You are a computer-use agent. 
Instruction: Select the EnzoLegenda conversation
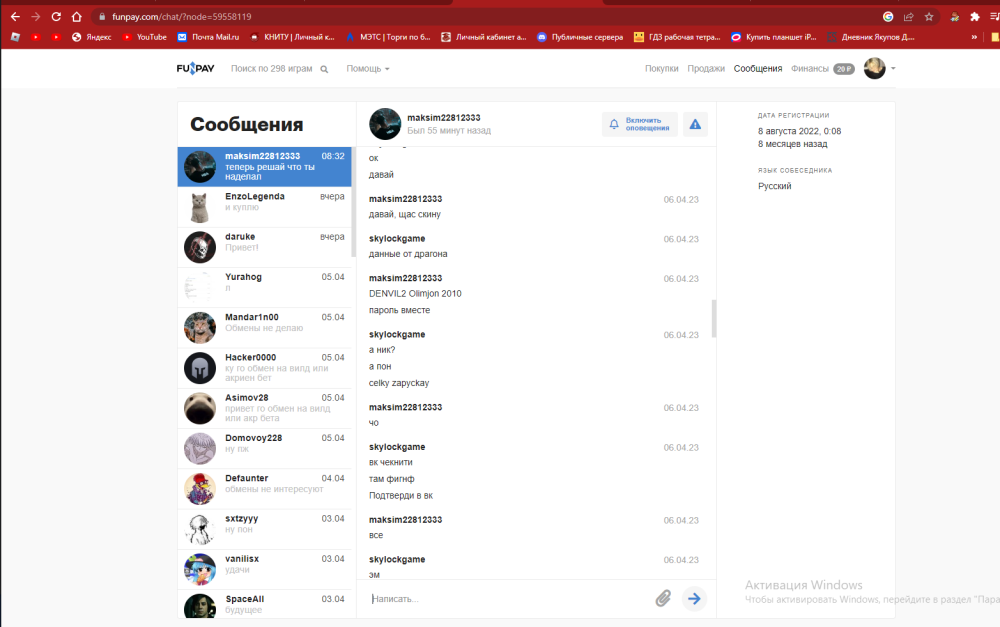click(264, 207)
